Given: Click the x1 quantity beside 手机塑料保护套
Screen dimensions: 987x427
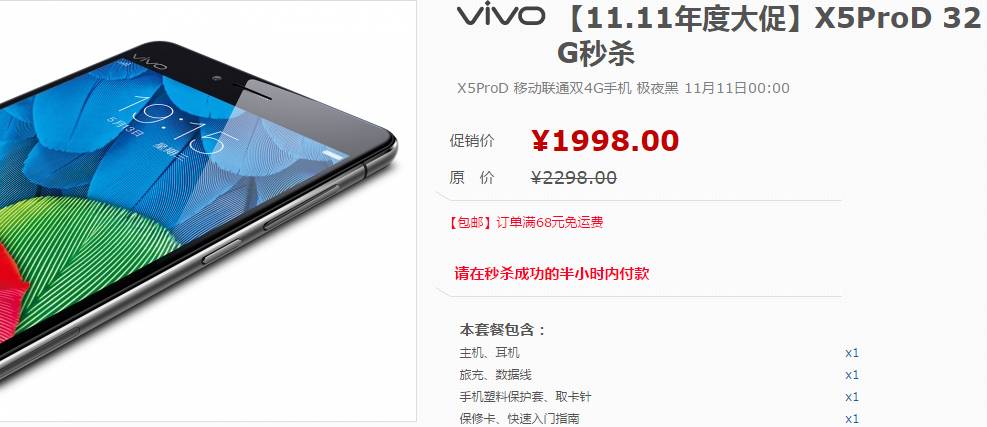Looking at the screenshot, I should click(x=852, y=397).
